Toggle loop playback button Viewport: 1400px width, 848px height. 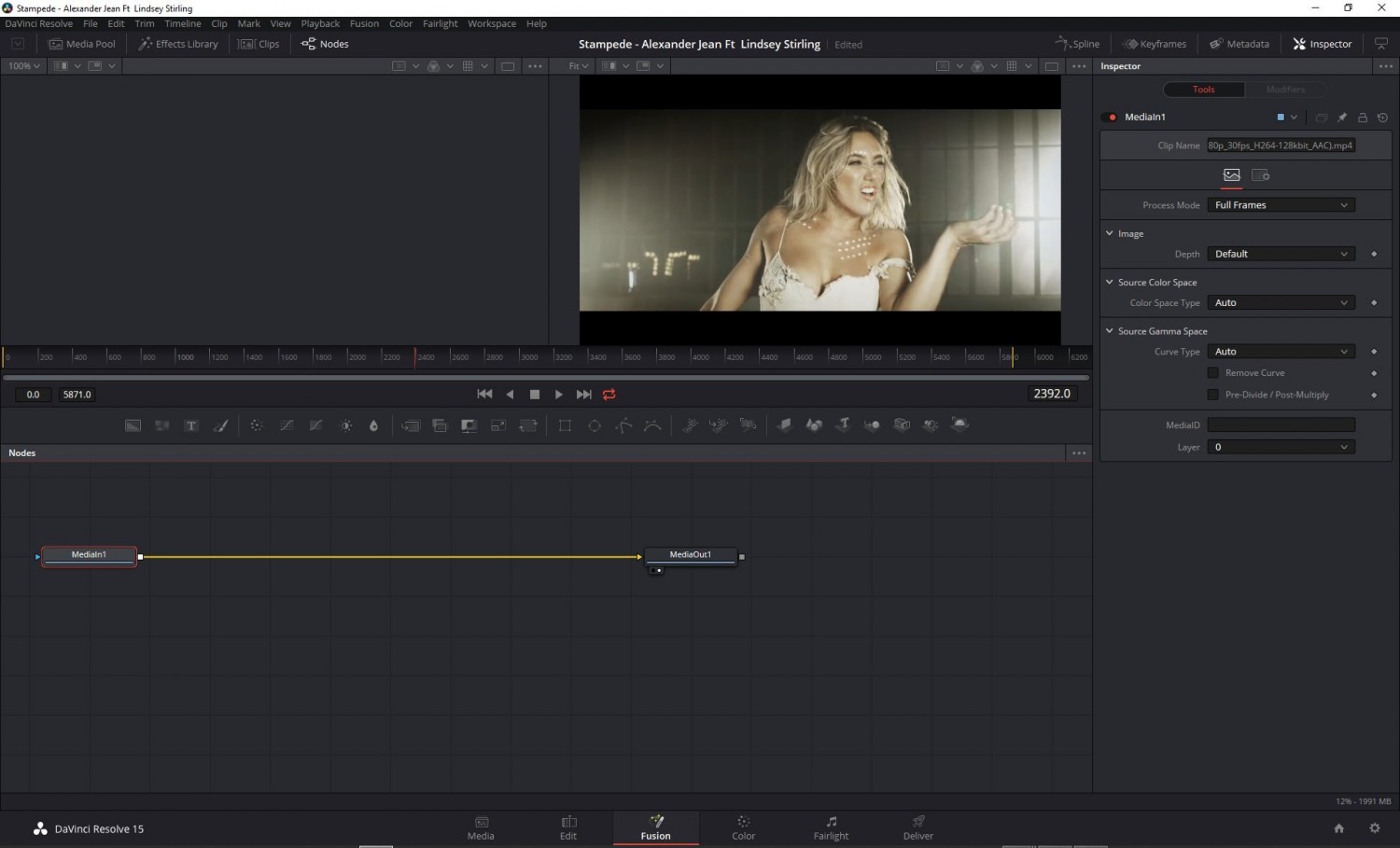pos(609,395)
